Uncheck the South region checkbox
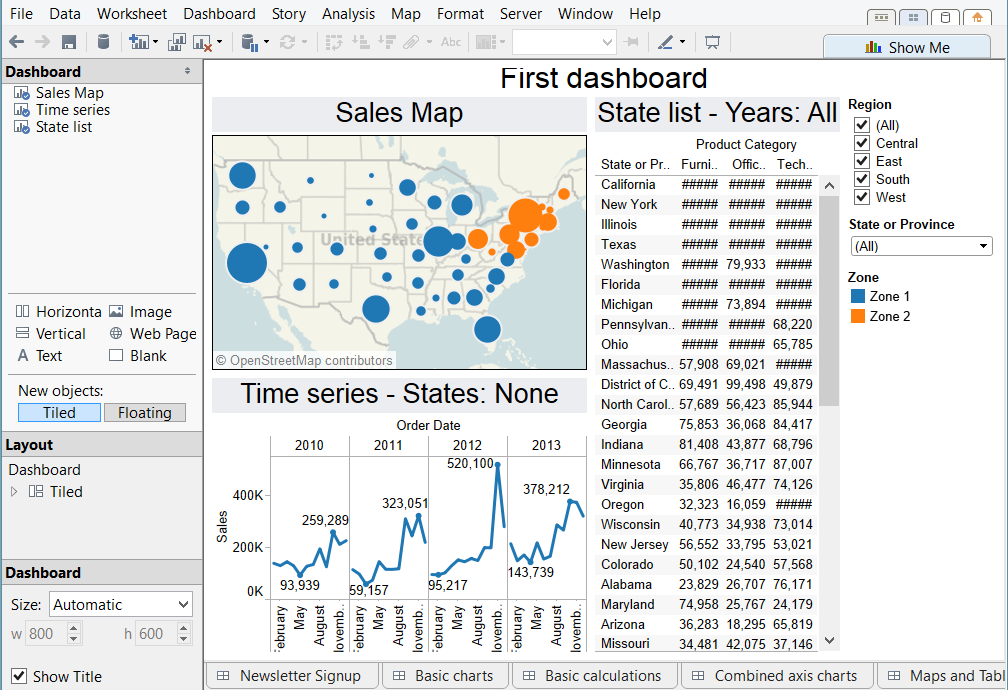This screenshot has width=1008, height=690. point(861,179)
